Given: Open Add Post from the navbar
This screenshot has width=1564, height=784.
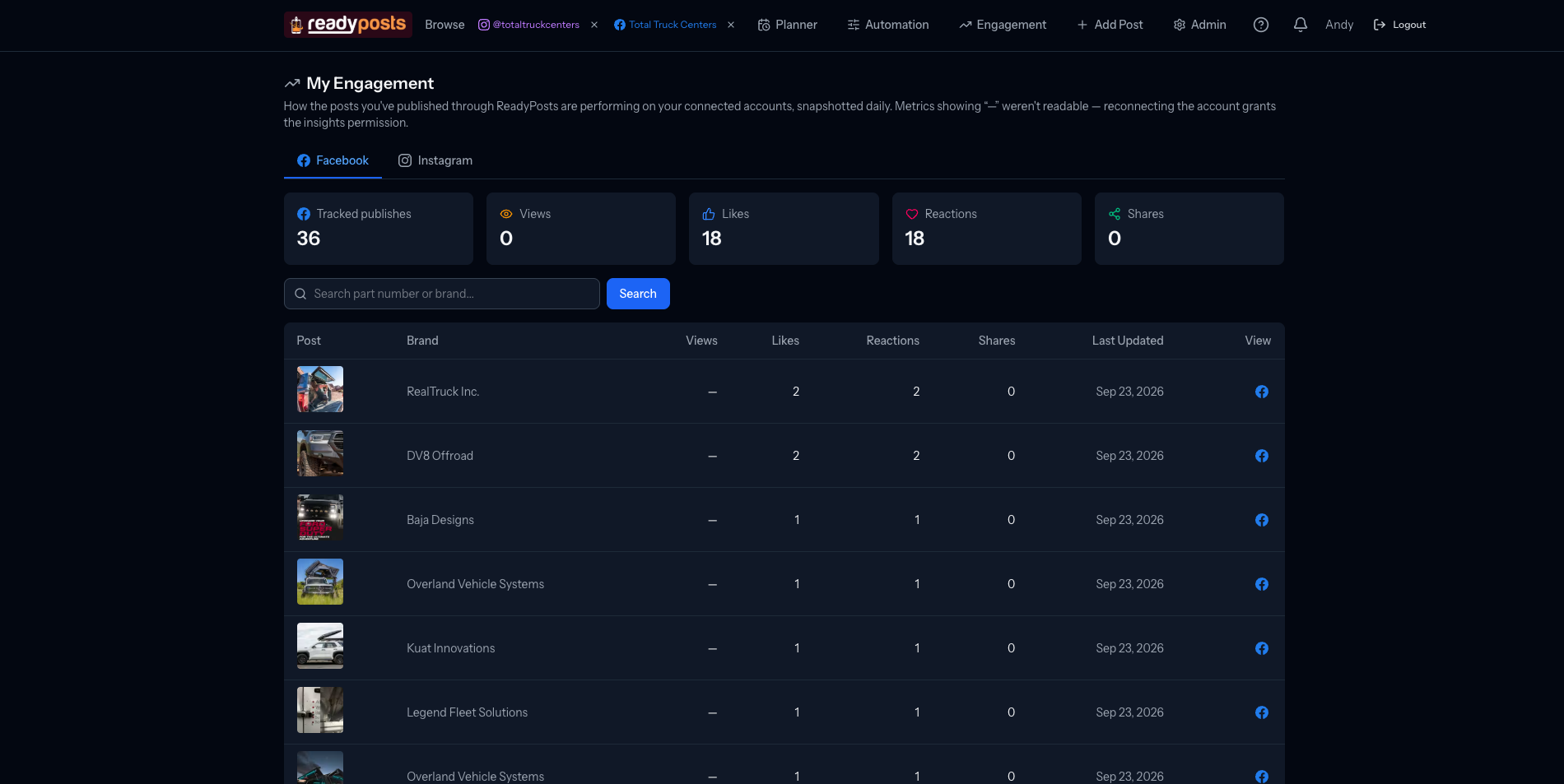Looking at the screenshot, I should (x=1110, y=25).
